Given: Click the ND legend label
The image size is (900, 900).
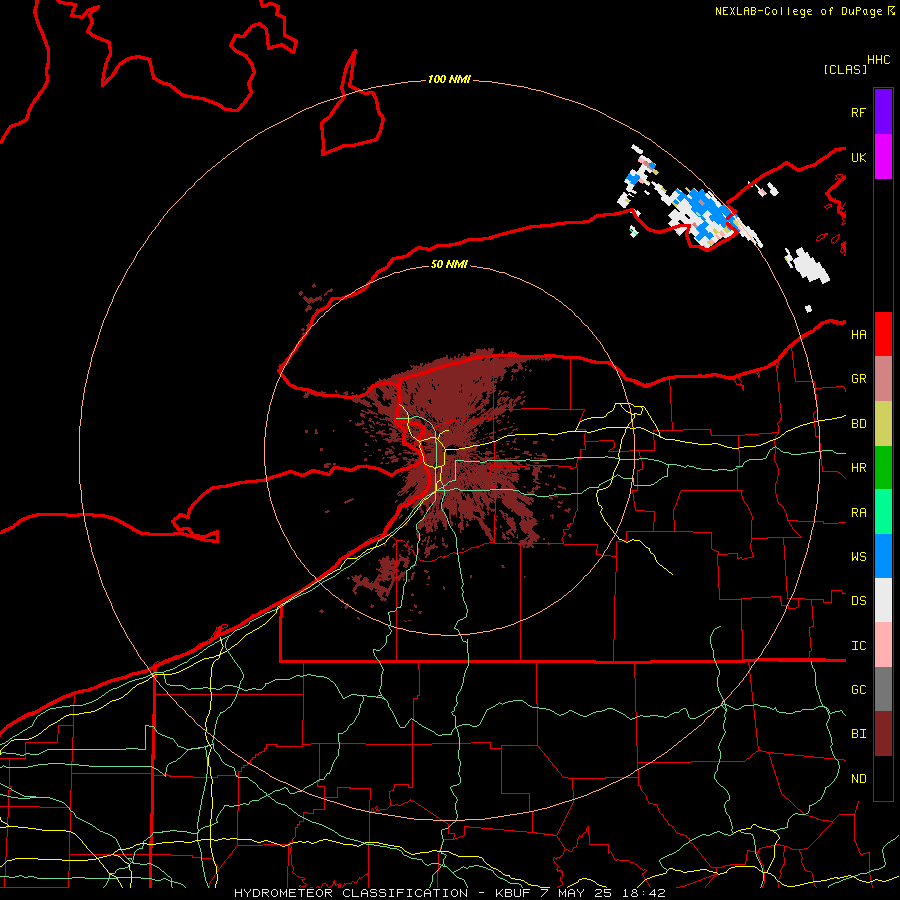Looking at the screenshot, I should click(858, 779).
